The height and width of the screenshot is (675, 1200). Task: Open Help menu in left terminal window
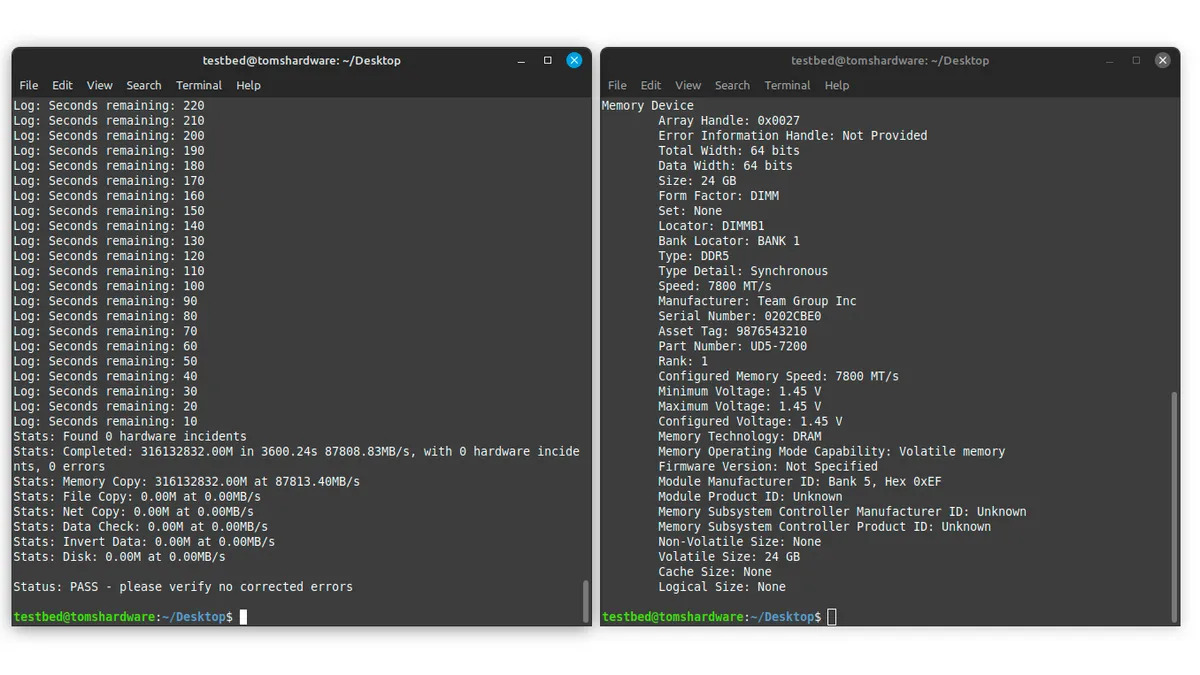pyautogui.click(x=248, y=86)
